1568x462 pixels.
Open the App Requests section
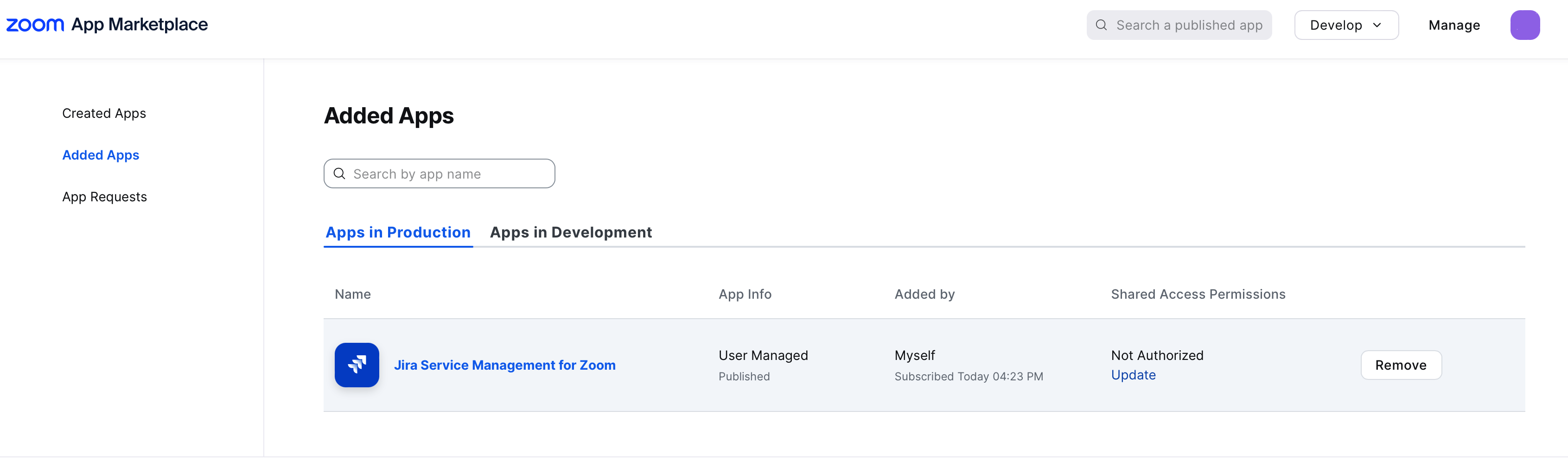coord(105,196)
